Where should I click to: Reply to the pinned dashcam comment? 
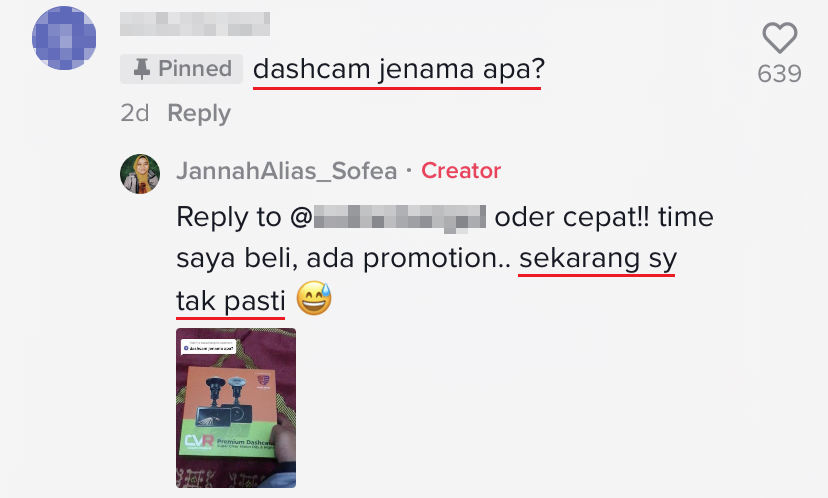point(199,113)
